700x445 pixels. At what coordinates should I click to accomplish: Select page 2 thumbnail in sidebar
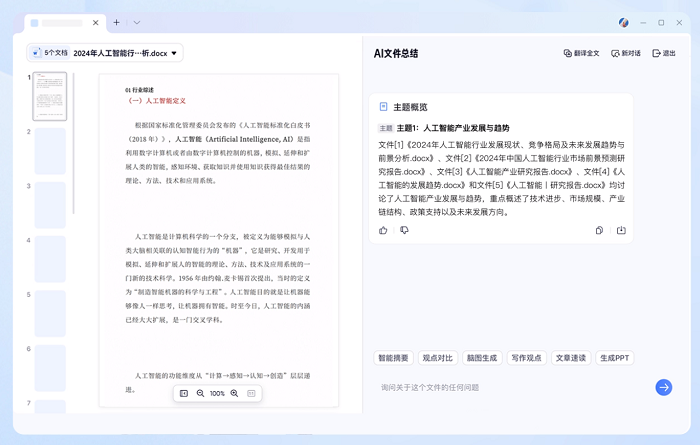[x=50, y=151]
